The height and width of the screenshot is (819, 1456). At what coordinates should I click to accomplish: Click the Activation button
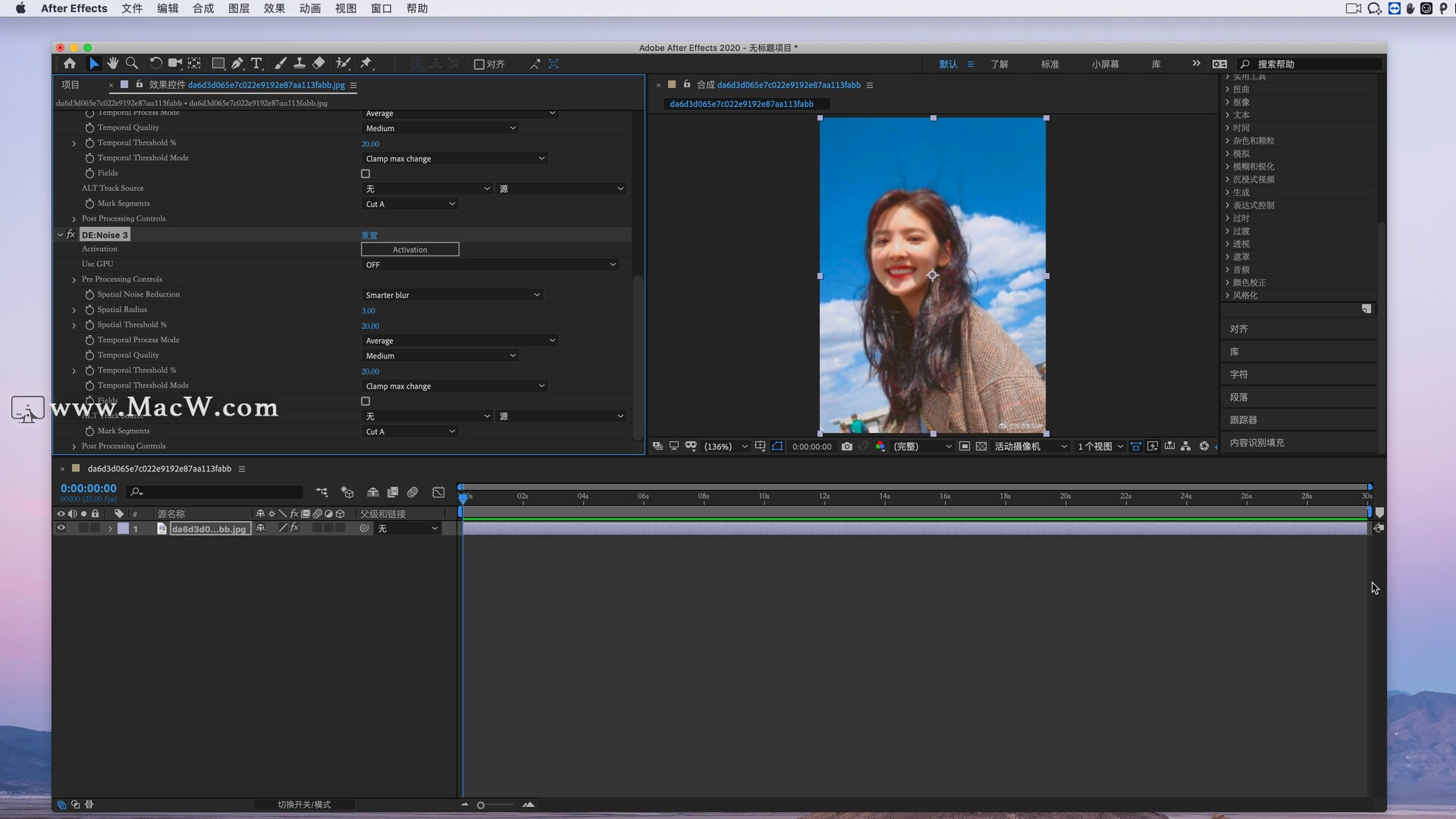coord(410,249)
